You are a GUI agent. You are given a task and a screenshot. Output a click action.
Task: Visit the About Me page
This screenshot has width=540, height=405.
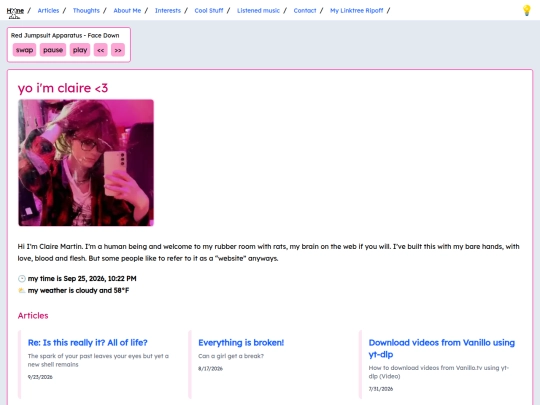tap(127, 11)
